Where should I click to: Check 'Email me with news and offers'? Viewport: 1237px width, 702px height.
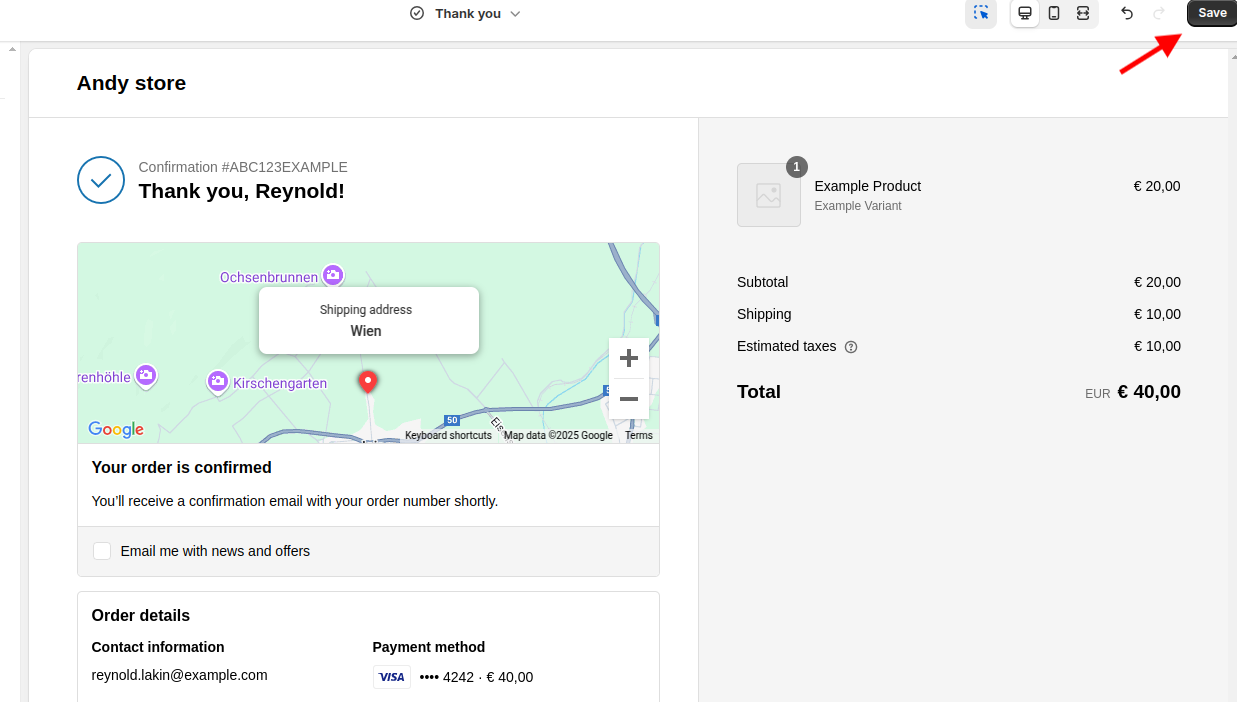(102, 551)
